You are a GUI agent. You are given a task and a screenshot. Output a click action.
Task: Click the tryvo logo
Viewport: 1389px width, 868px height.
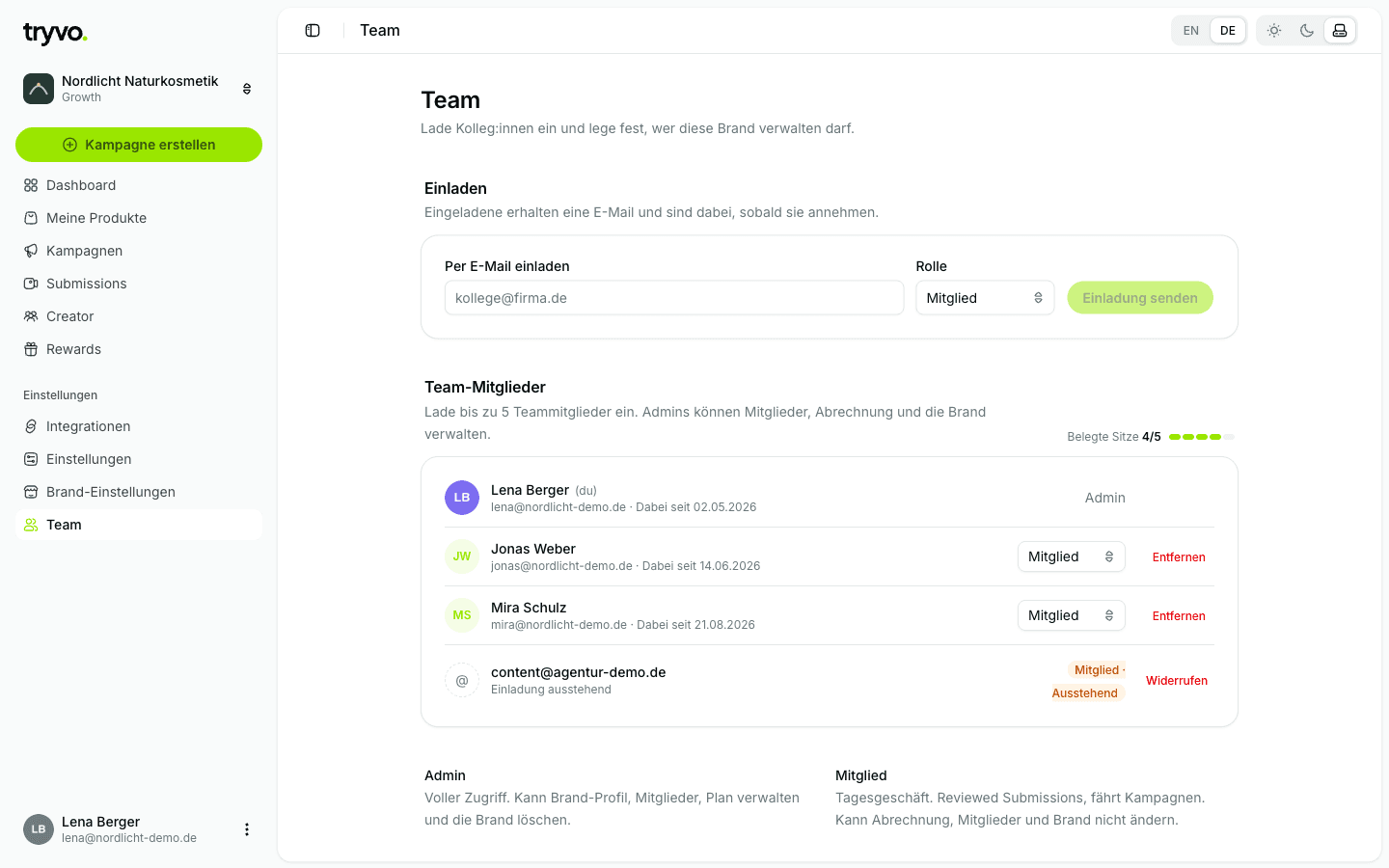point(55,34)
